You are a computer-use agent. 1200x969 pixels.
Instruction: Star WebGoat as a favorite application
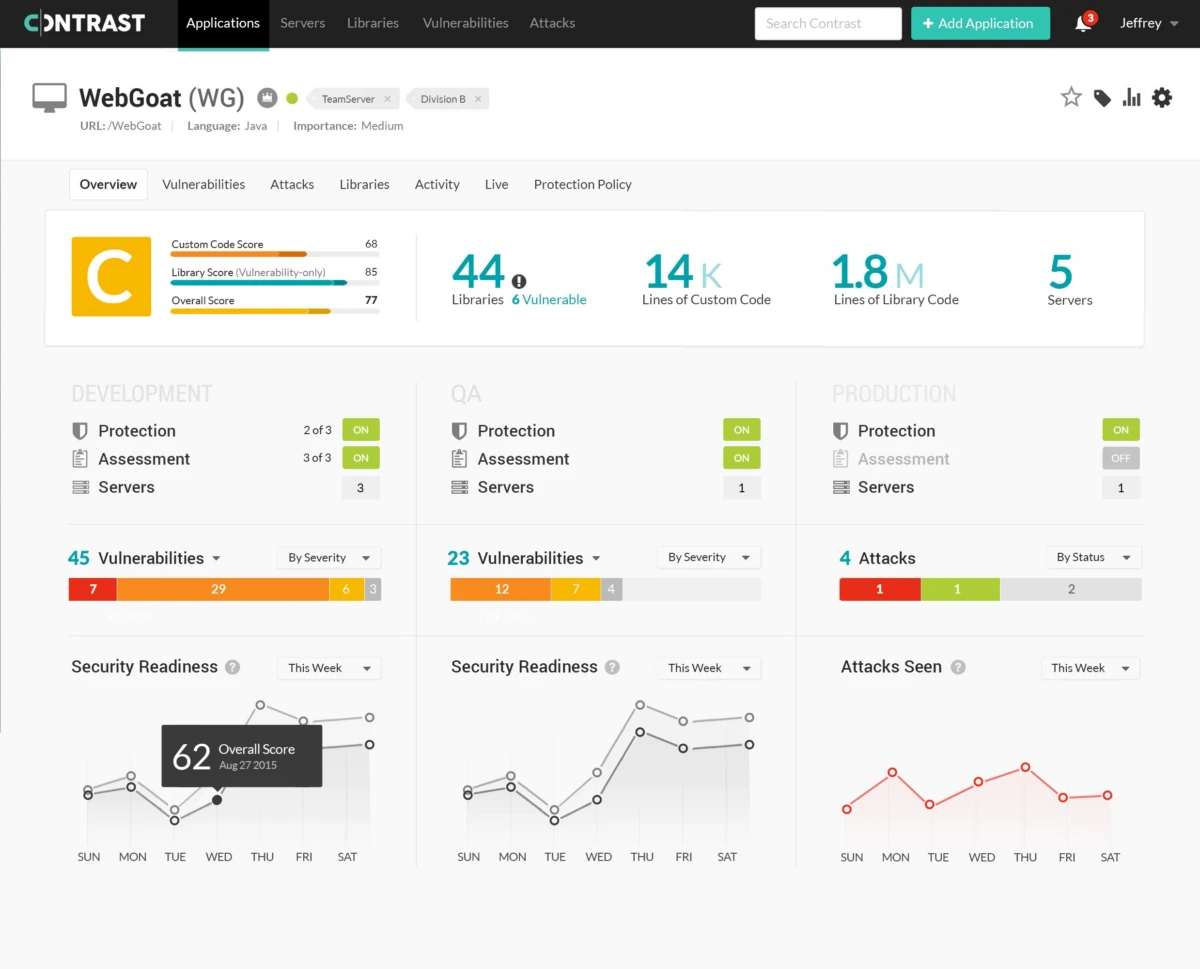1071,97
